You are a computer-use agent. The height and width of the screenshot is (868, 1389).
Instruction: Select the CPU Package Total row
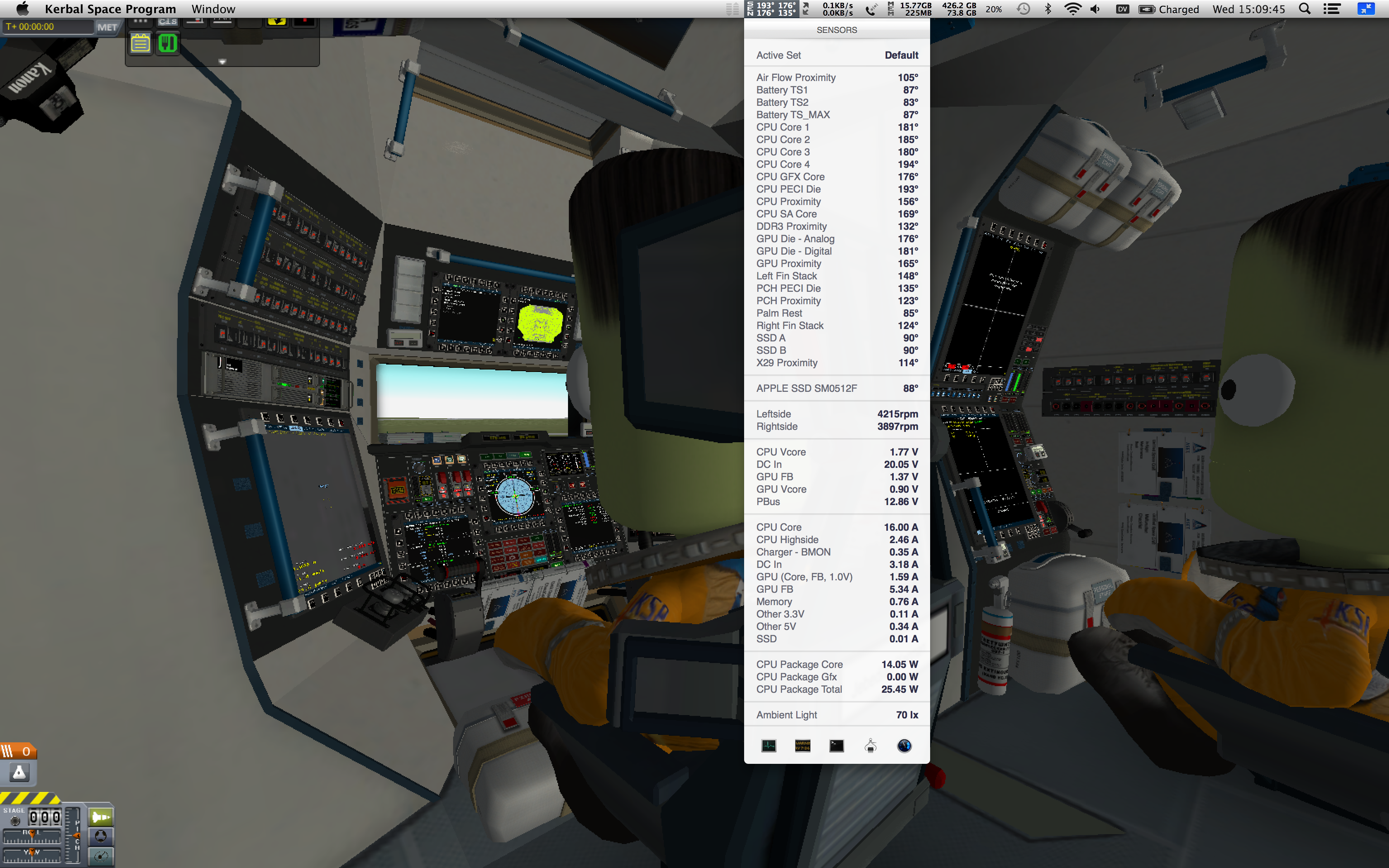837,689
